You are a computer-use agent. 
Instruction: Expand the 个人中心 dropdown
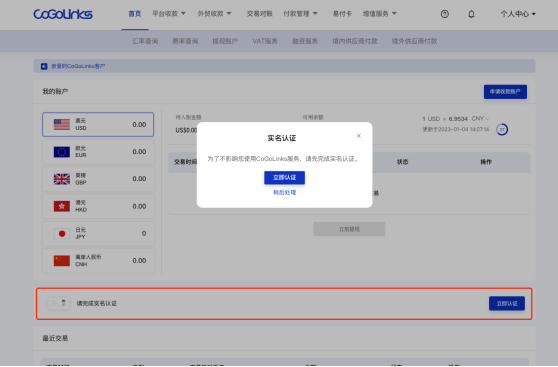coord(518,14)
